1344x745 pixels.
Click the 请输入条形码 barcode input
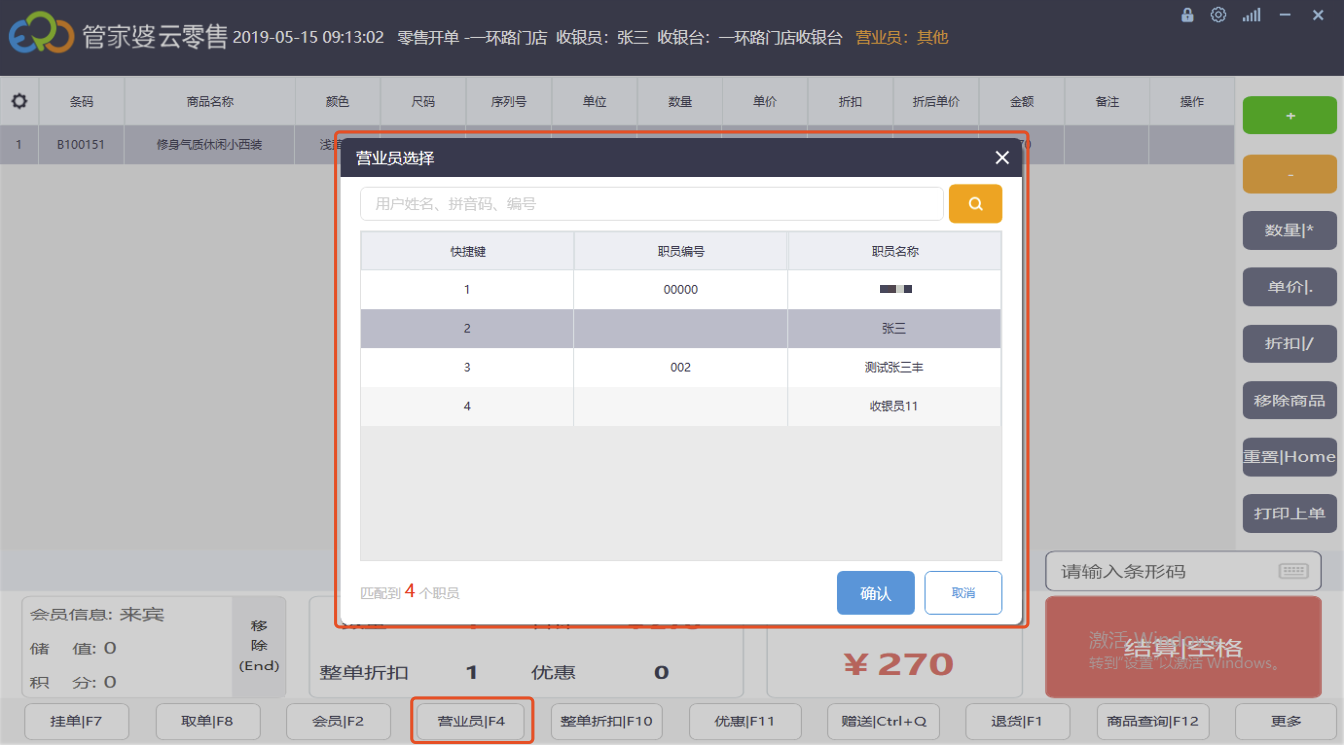pos(1183,571)
